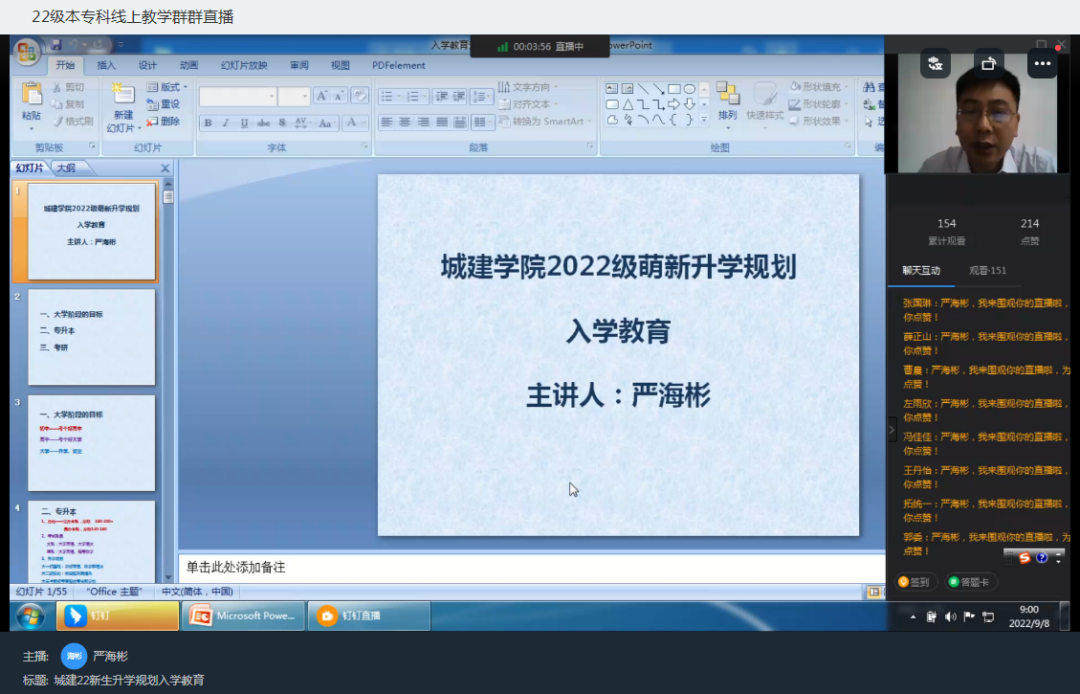
Task: Click the Save icon in quick access toolbar
Action: pos(56,45)
